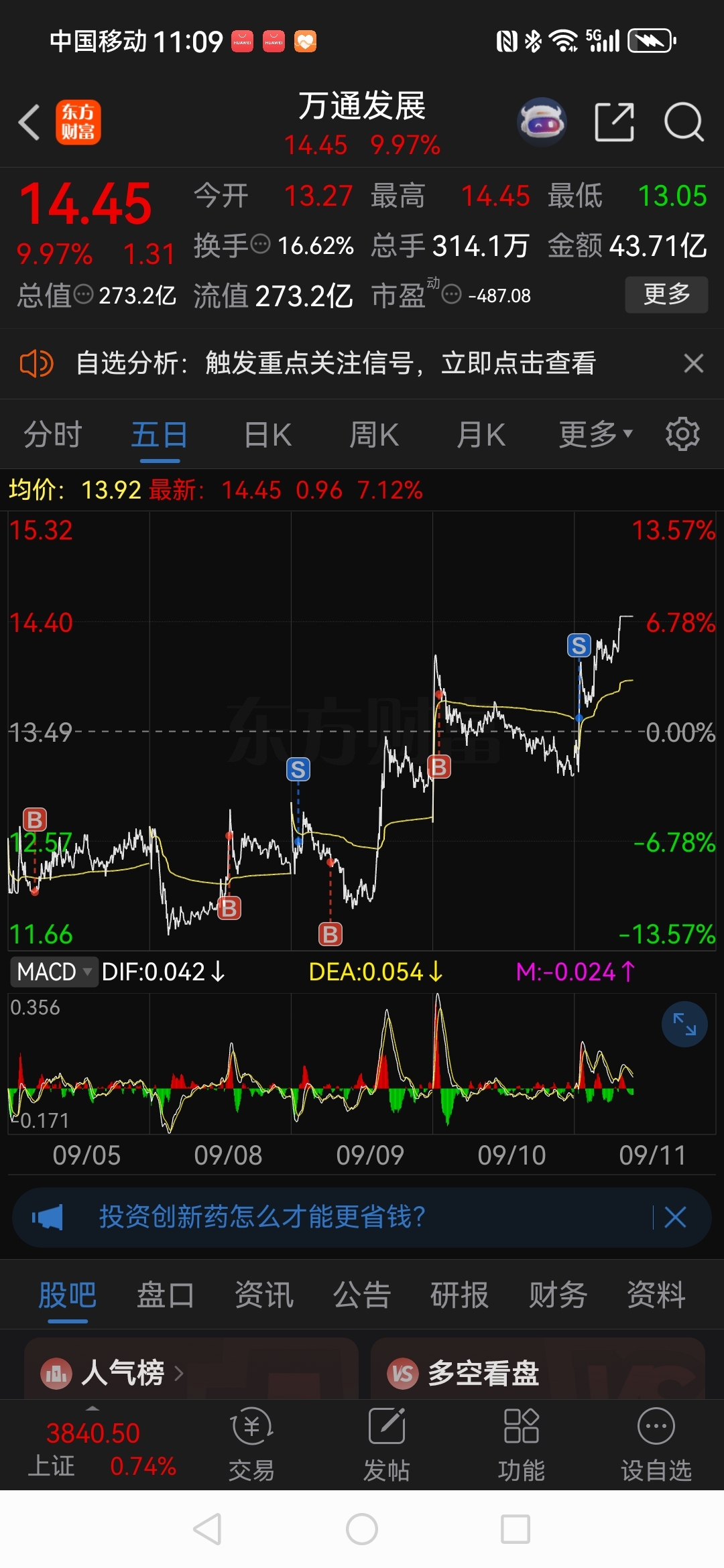Open the 自选分析 signal message
The image size is (724, 1568).
[336, 363]
